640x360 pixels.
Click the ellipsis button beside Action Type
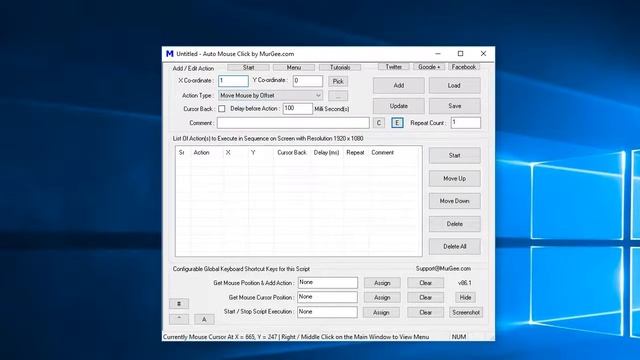point(338,96)
